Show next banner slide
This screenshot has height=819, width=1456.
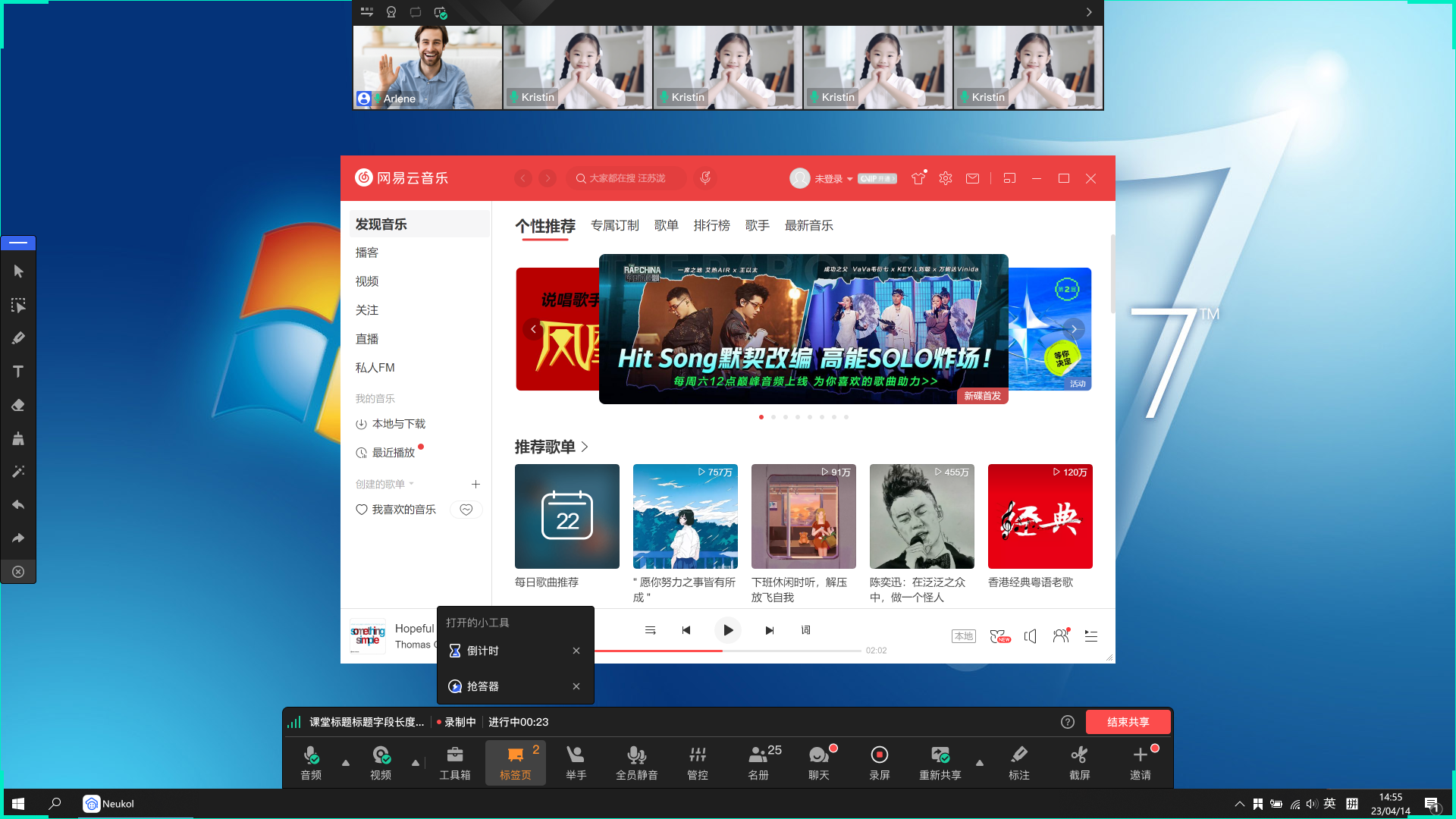click(x=1075, y=329)
